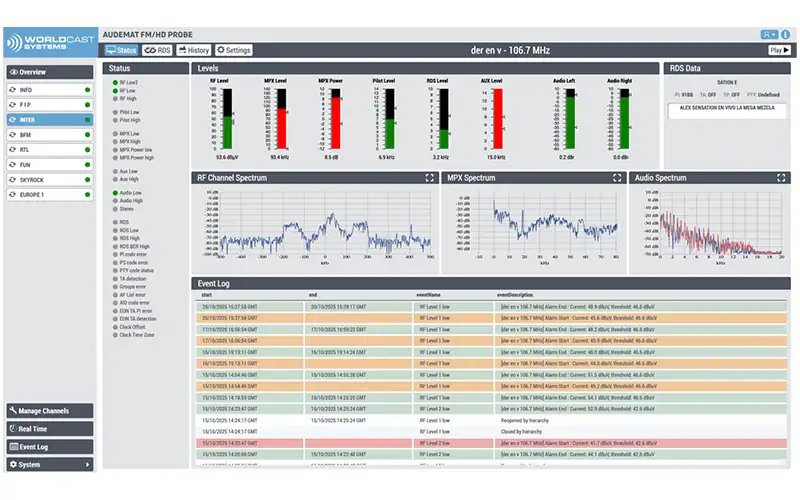This screenshot has height=500, width=800.
Task: Select the BFM channel
Action: [50, 135]
